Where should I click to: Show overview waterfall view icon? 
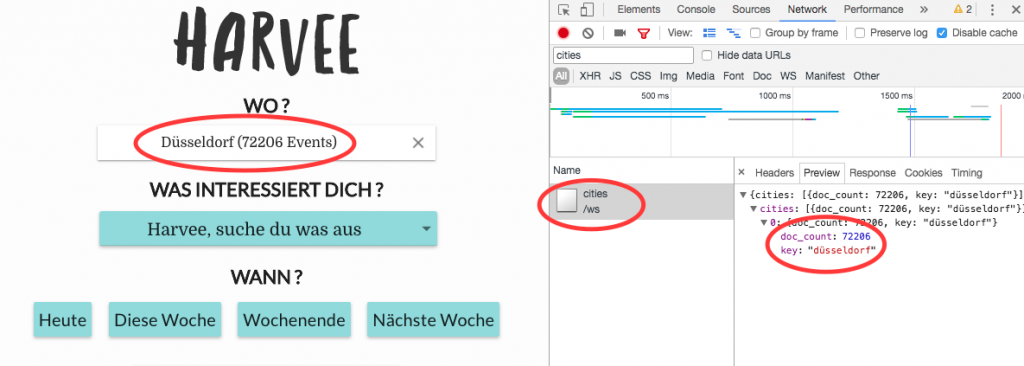733,33
